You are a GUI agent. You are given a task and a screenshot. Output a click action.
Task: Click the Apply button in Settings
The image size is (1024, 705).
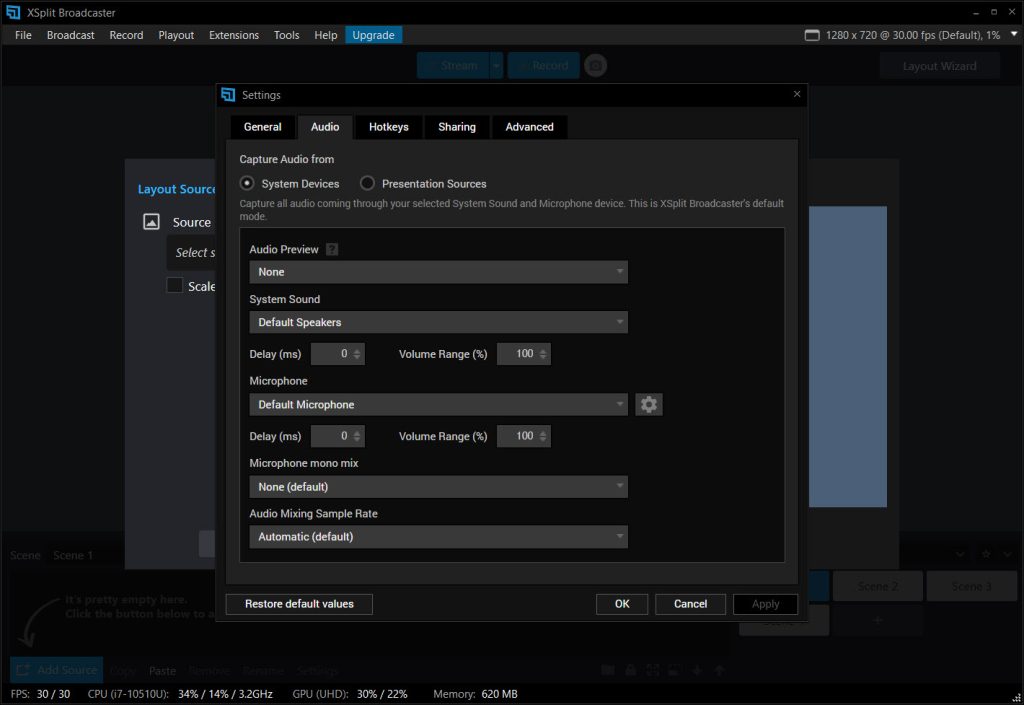click(765, 604)
